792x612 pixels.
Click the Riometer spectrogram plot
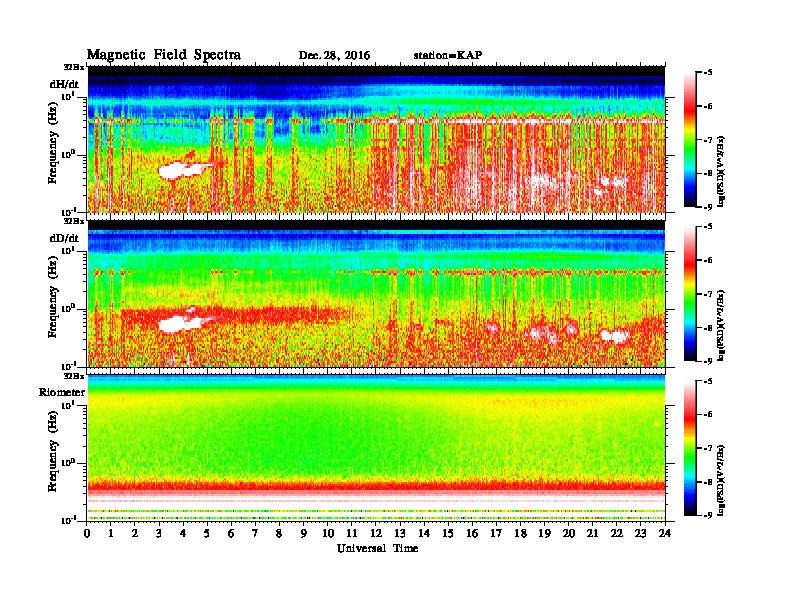[x=376, y=448]
